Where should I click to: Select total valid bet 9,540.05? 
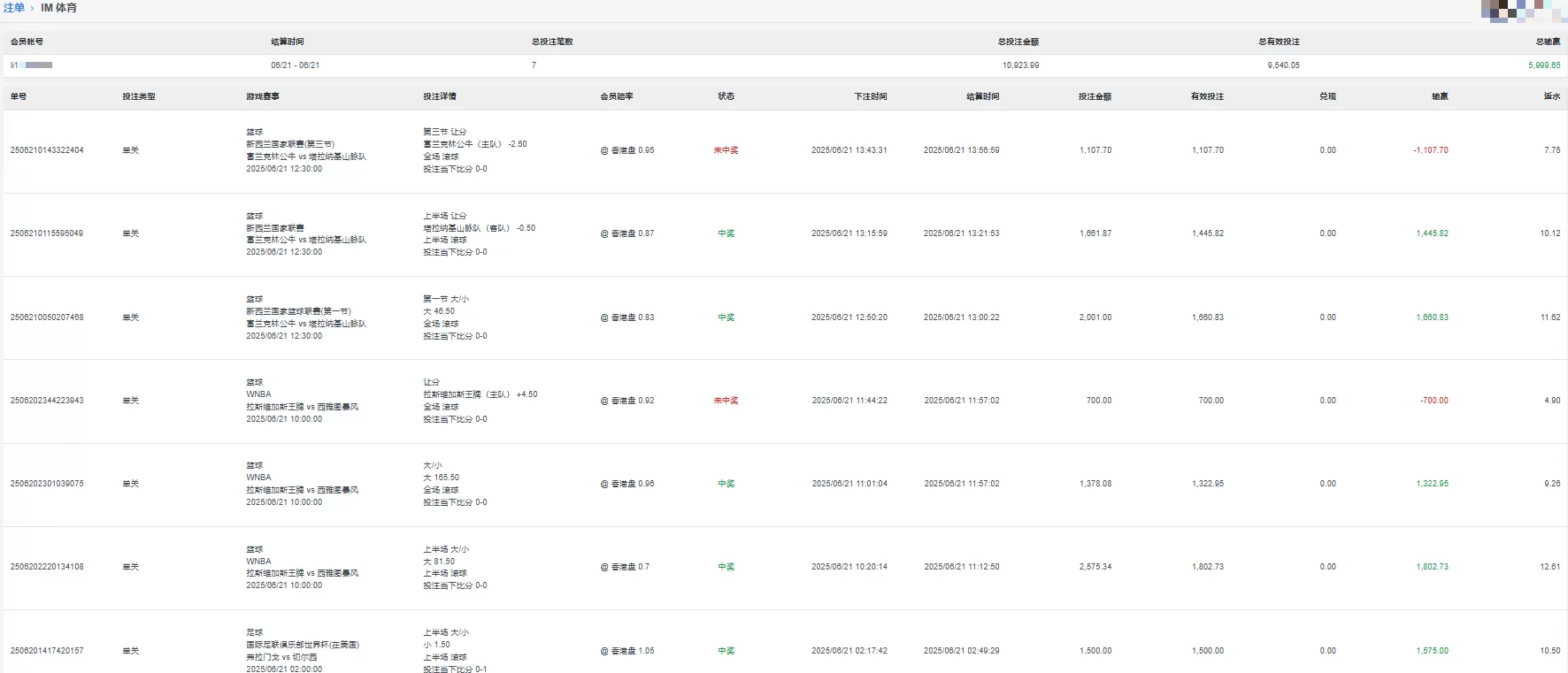point(1283,65)
